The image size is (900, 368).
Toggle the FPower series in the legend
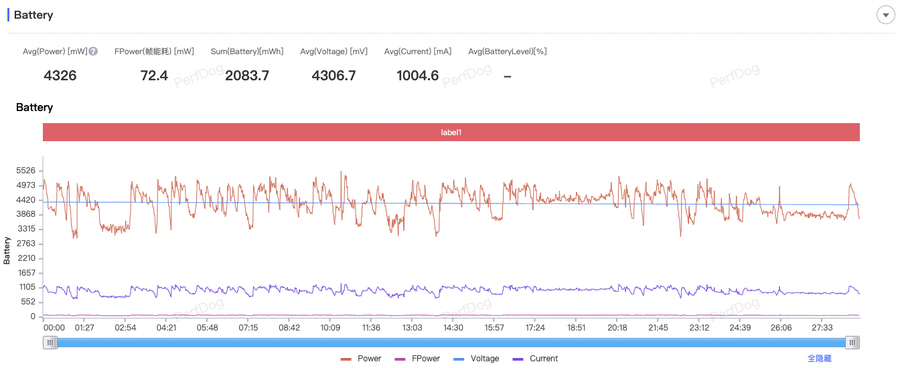coord(418,358)
